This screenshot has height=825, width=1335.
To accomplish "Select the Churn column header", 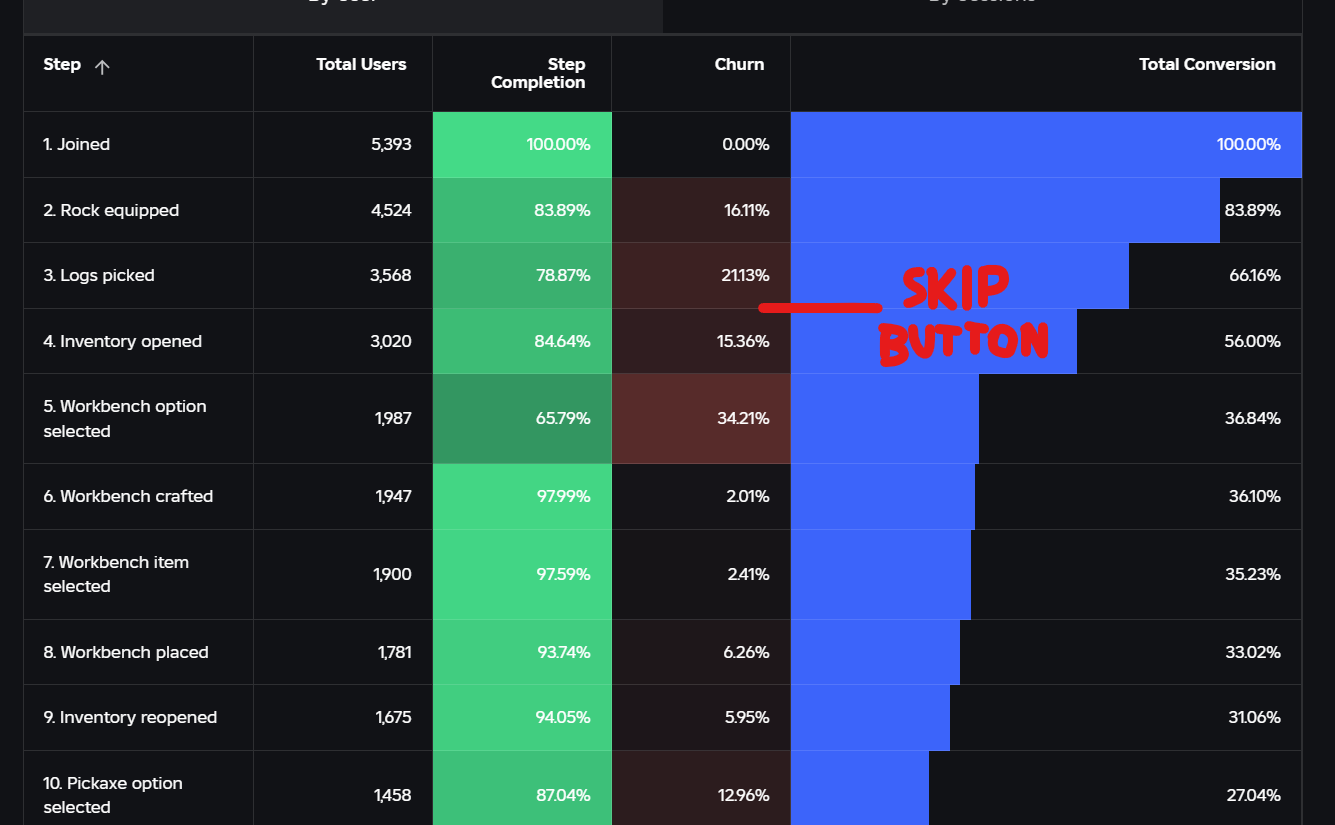I will click(739, 64).
